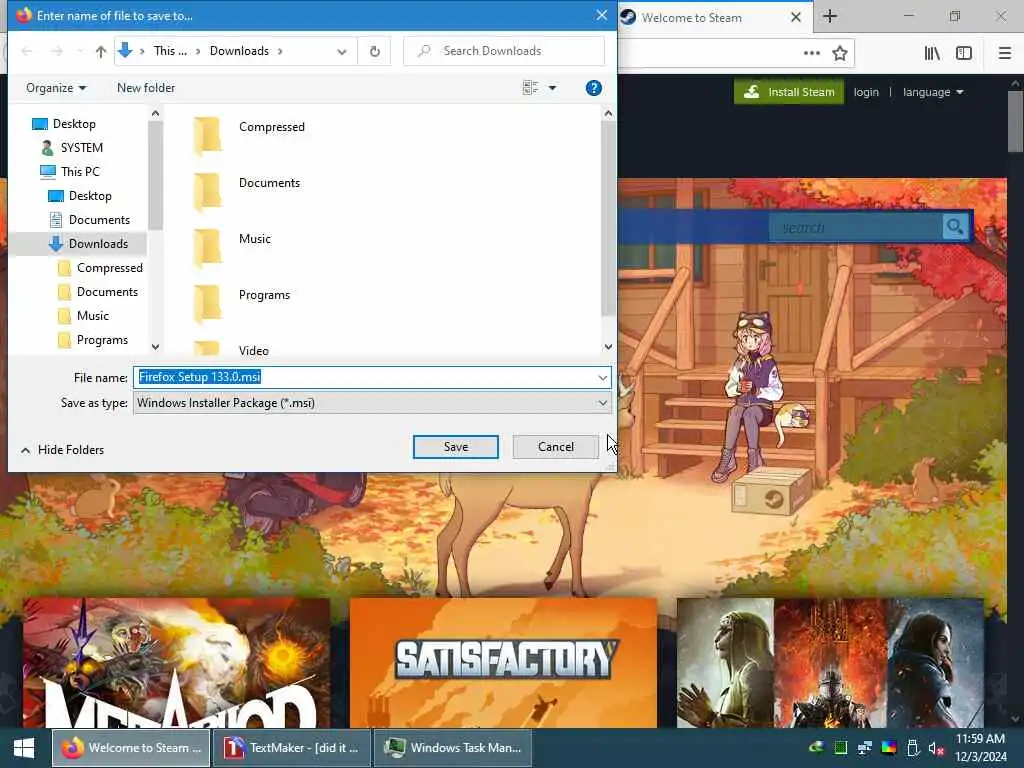Switch to TextMaker in the taskbar
Screen dimensions: 1024x768
coord(292,748)
